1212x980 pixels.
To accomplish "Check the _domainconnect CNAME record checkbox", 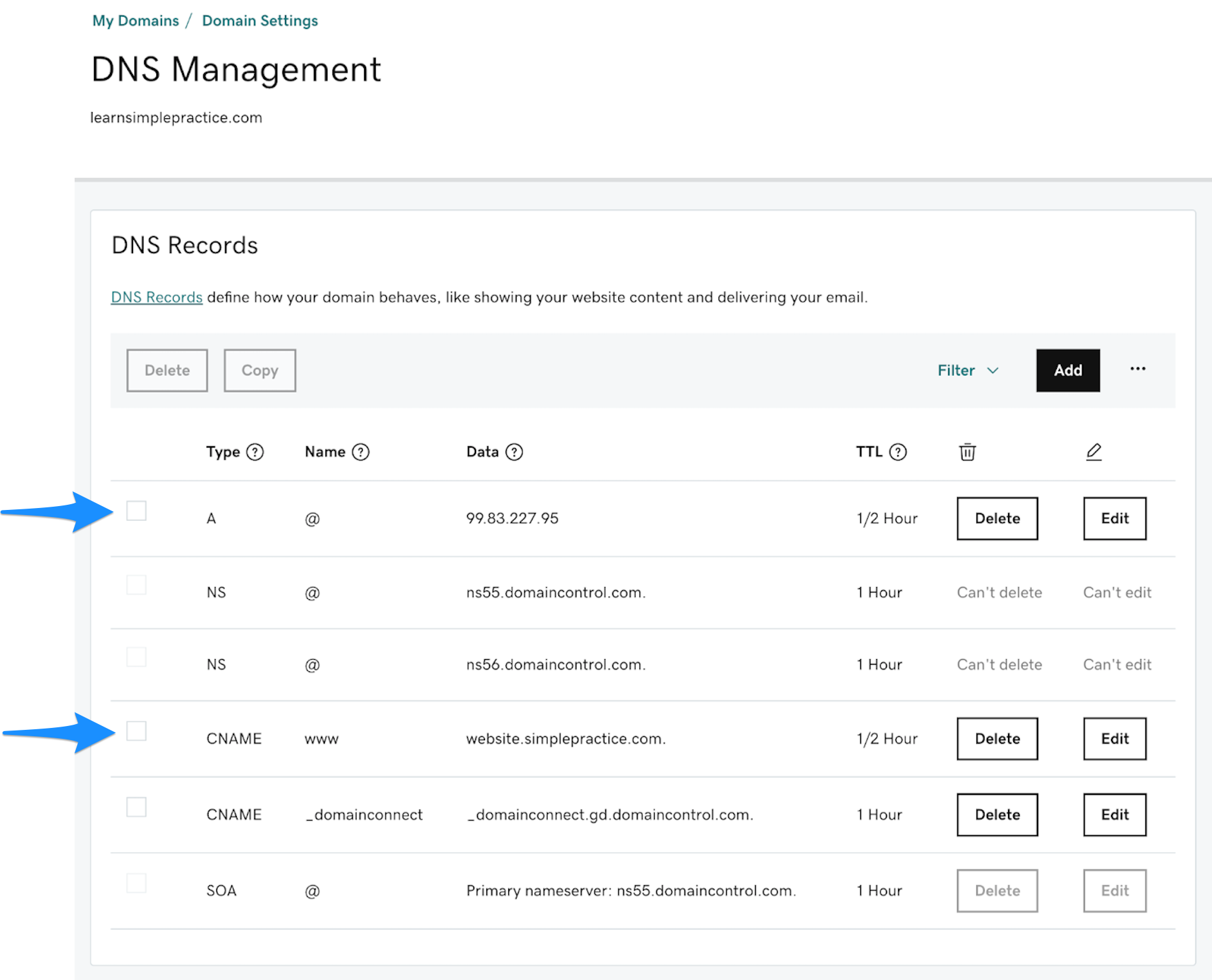I will point(136,807).
